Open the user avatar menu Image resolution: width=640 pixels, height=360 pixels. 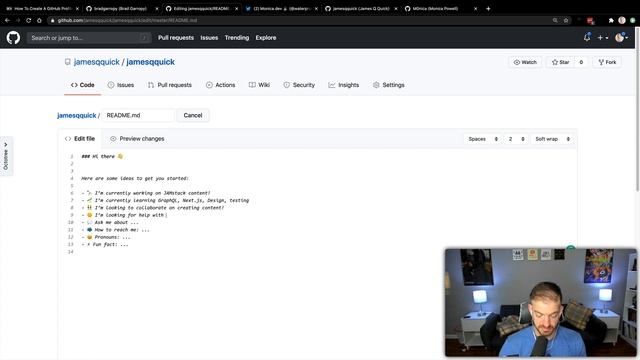tap(621, 38)
